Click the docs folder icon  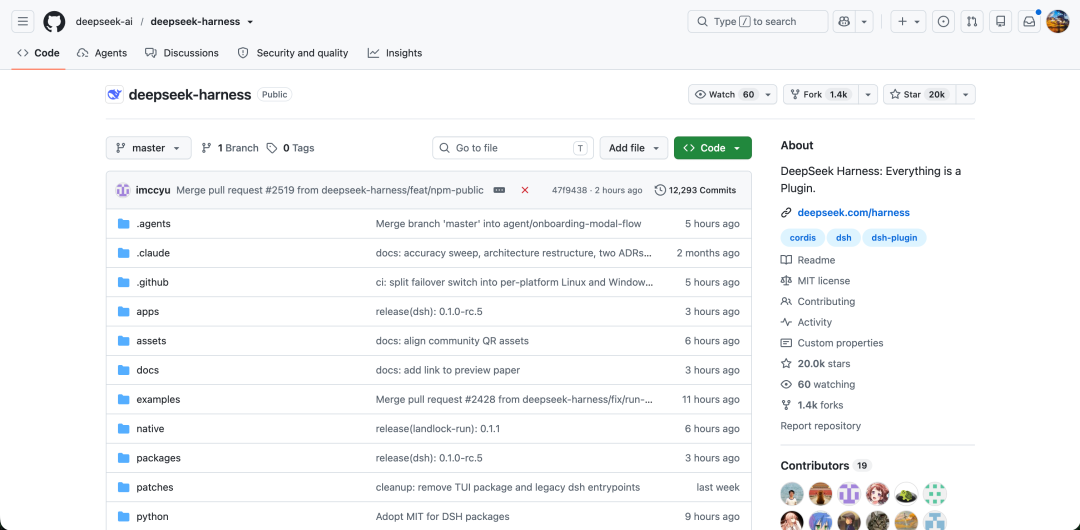coord(124,370)
